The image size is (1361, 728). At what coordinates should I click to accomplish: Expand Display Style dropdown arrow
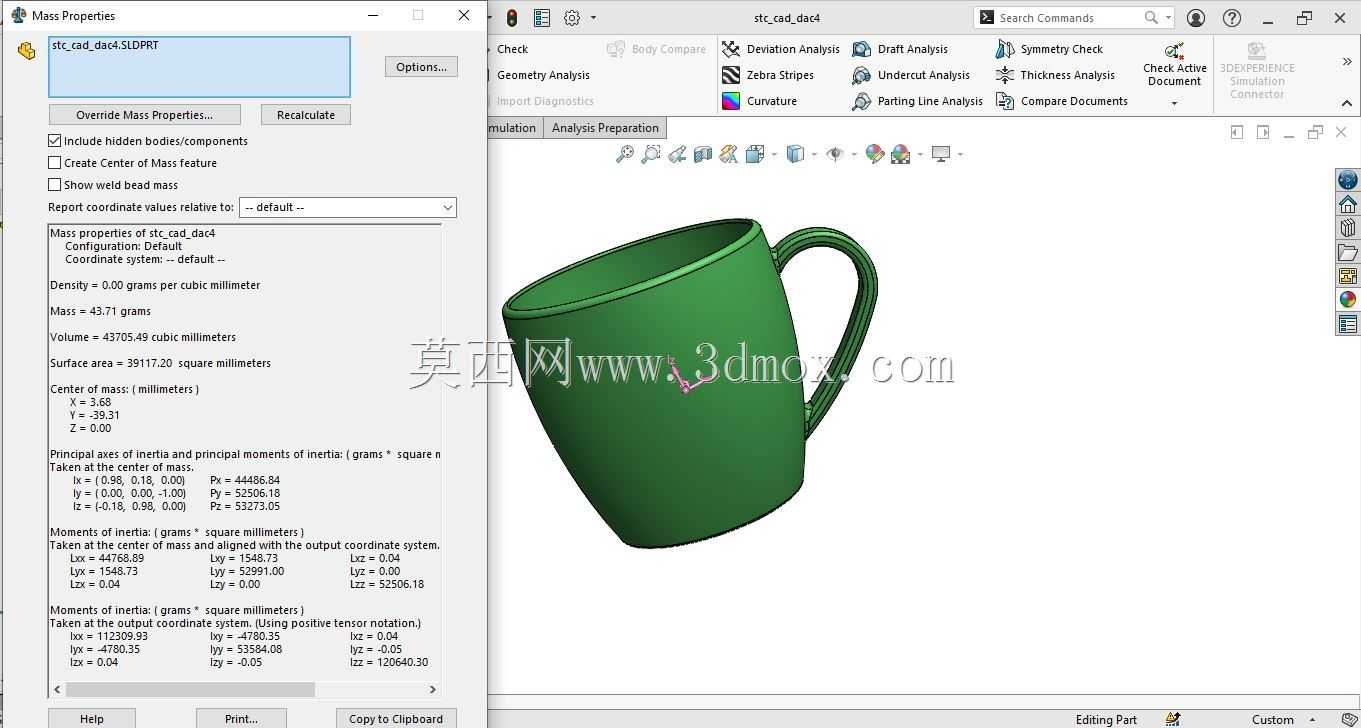click(813, 154)
